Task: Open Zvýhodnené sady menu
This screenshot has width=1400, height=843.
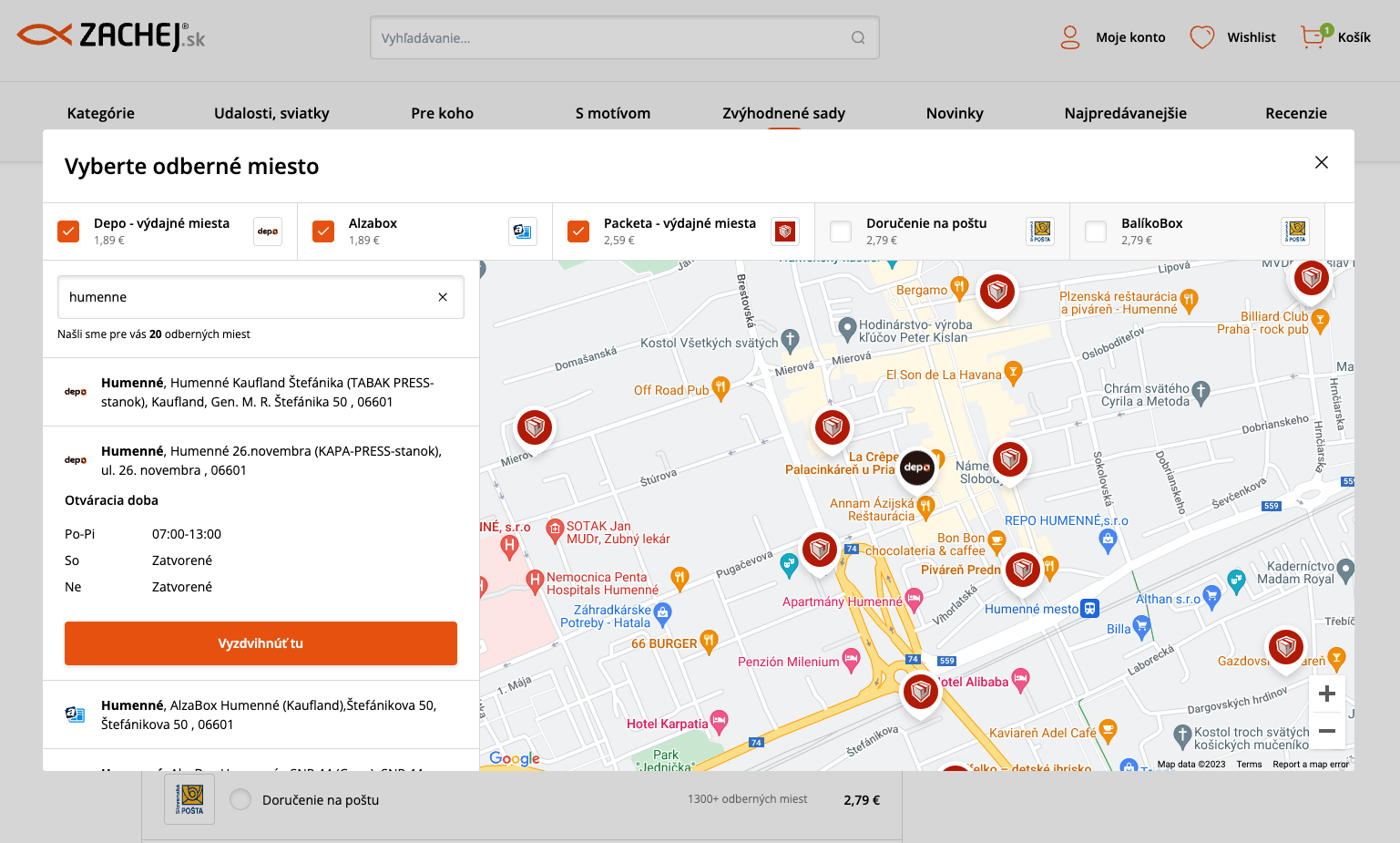Action: pyautogui.click(x=784, y=113)
